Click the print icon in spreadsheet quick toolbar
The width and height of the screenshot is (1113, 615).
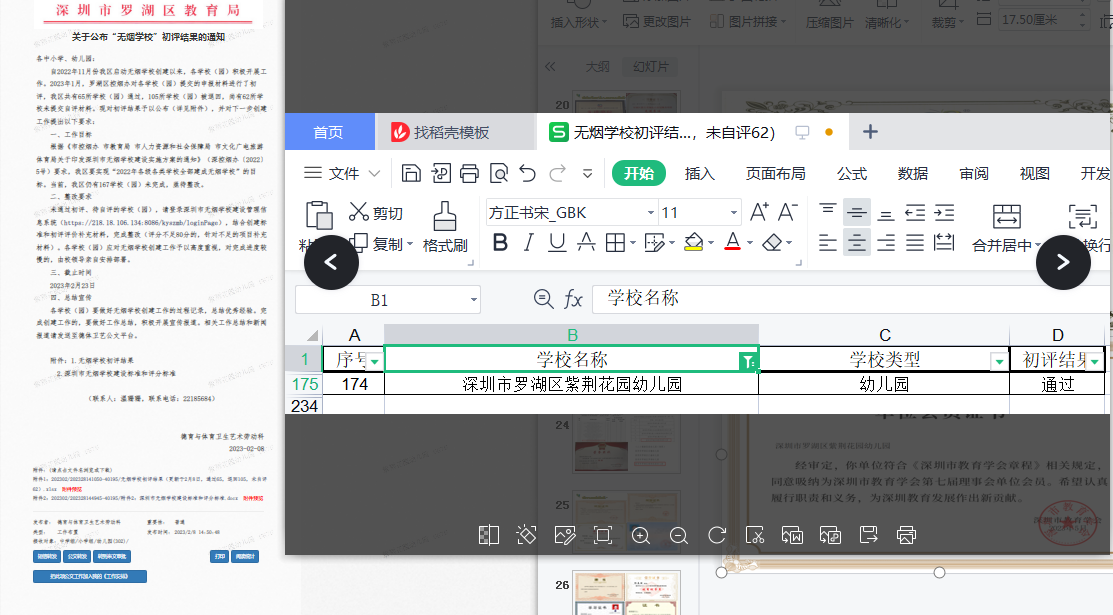tap(469, 173)
